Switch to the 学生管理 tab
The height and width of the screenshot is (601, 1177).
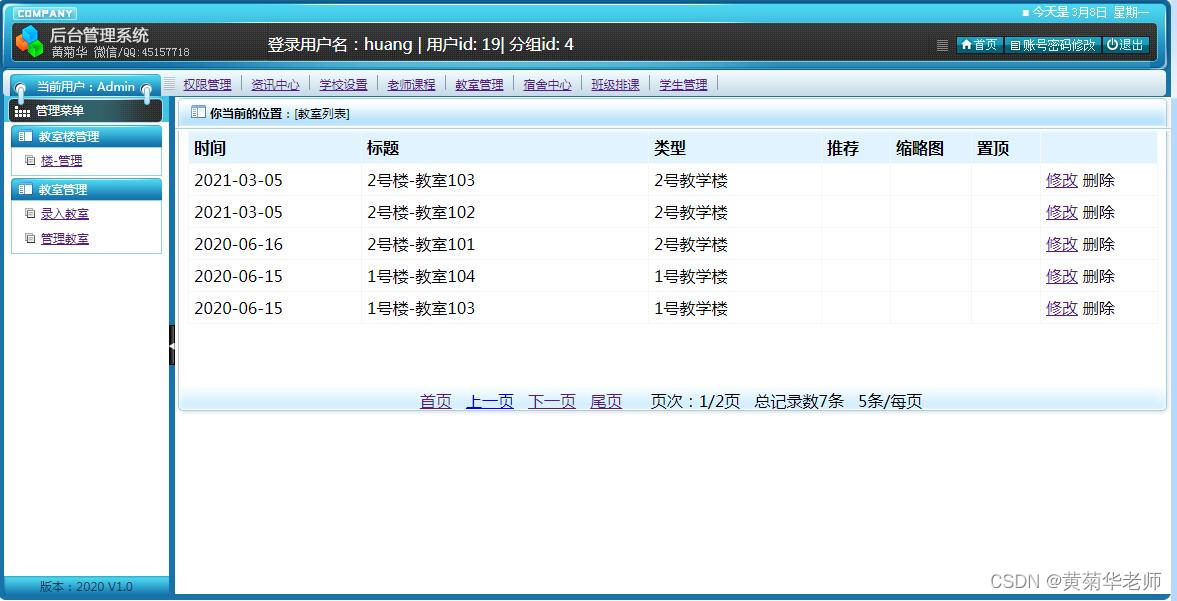[x=683, y=84]
